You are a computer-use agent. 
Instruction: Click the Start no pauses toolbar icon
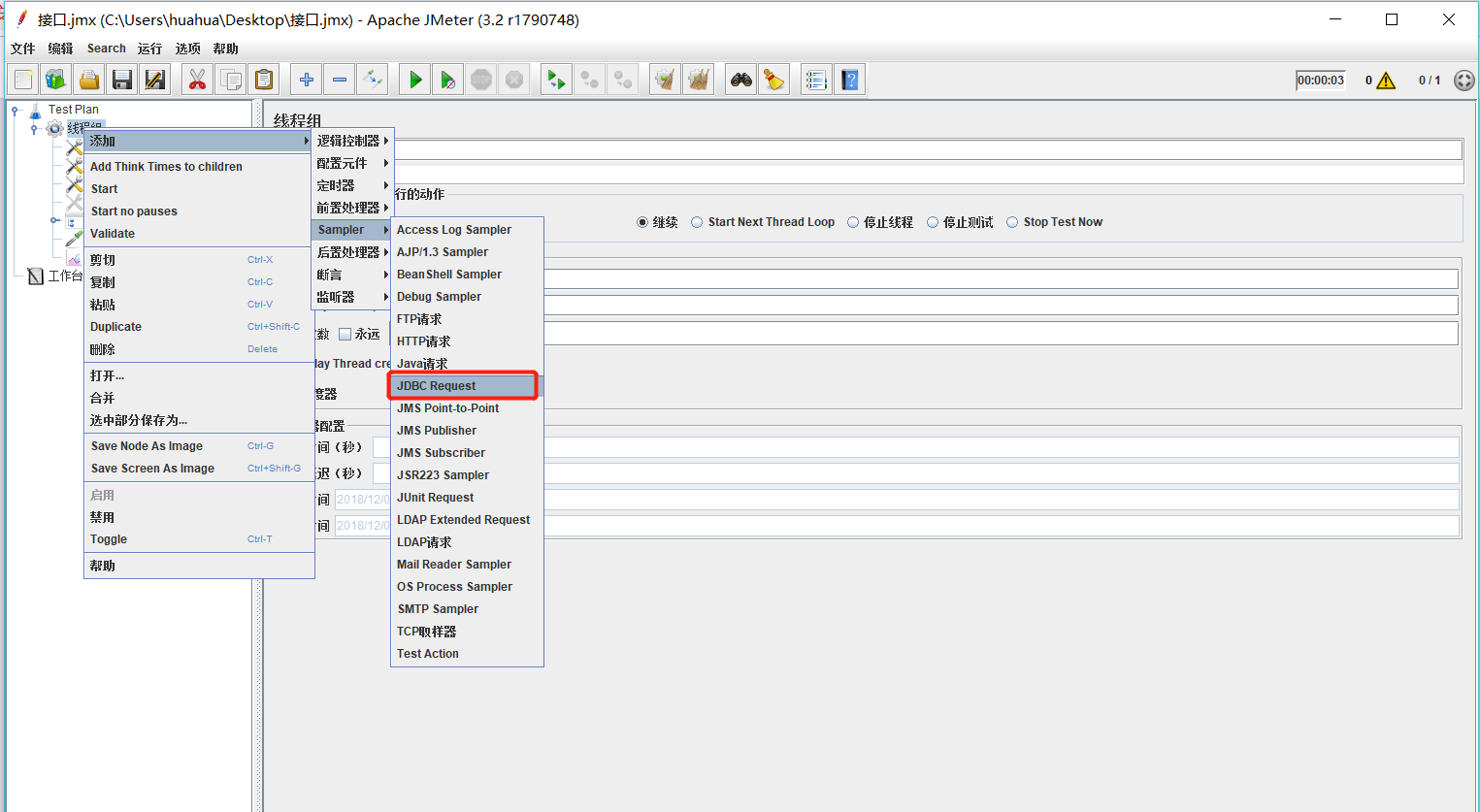tap(447, 80)
